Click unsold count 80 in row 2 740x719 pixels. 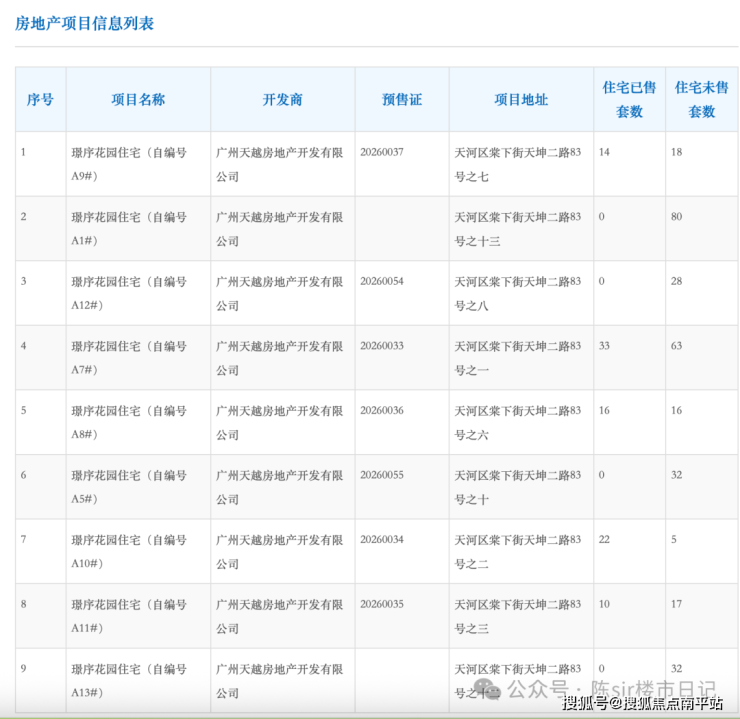tap(677, 217)
